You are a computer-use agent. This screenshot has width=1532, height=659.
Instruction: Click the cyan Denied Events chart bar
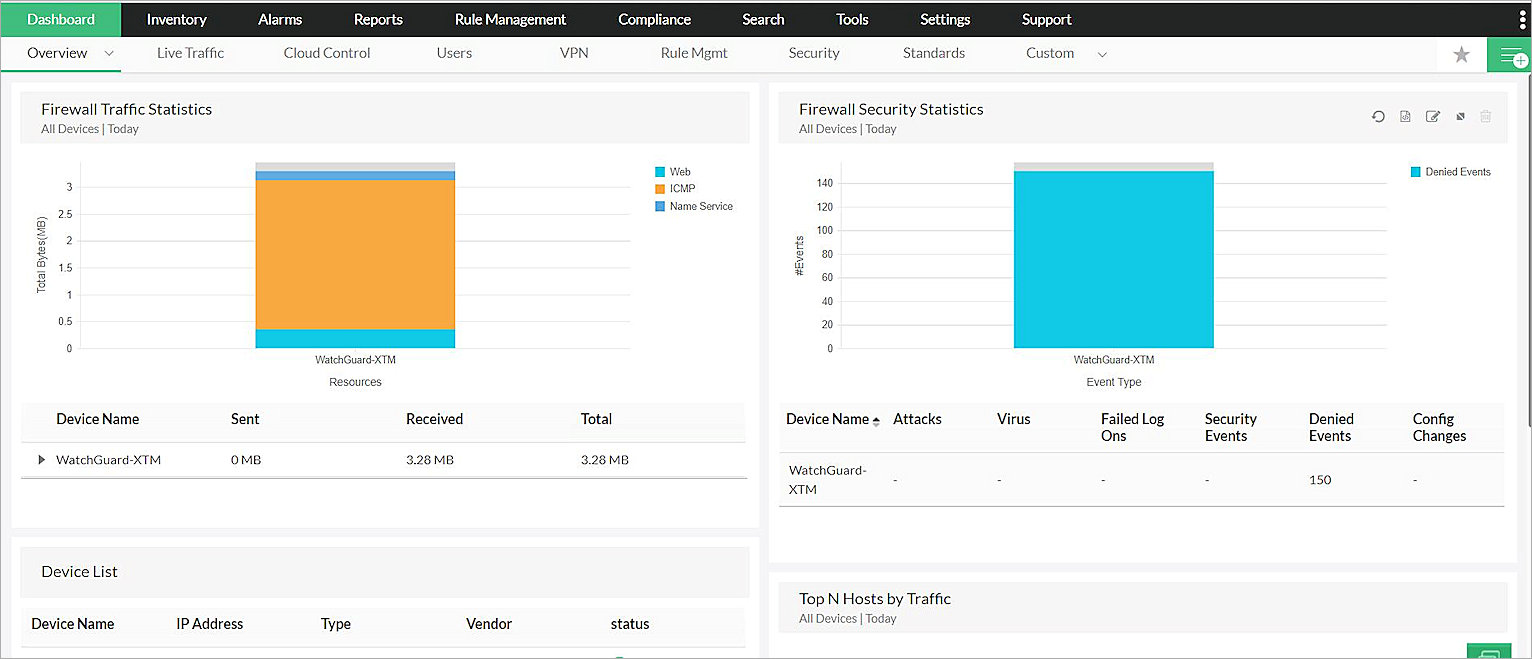(x=1113, y=260)
